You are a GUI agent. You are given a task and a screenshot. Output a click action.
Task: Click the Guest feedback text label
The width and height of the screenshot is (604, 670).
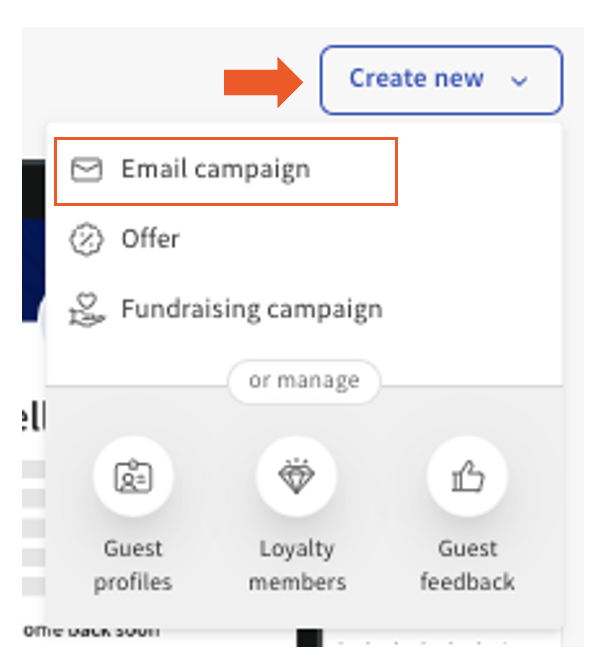467,565
